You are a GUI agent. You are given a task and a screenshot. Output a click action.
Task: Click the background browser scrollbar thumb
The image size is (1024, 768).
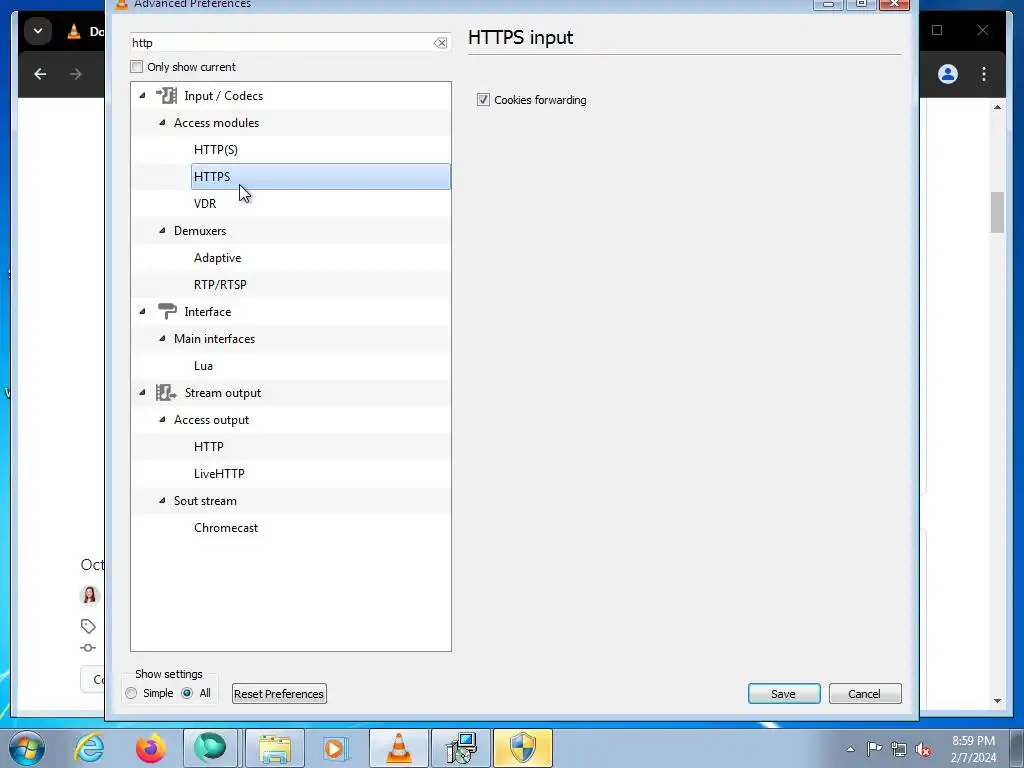[997, 212]
